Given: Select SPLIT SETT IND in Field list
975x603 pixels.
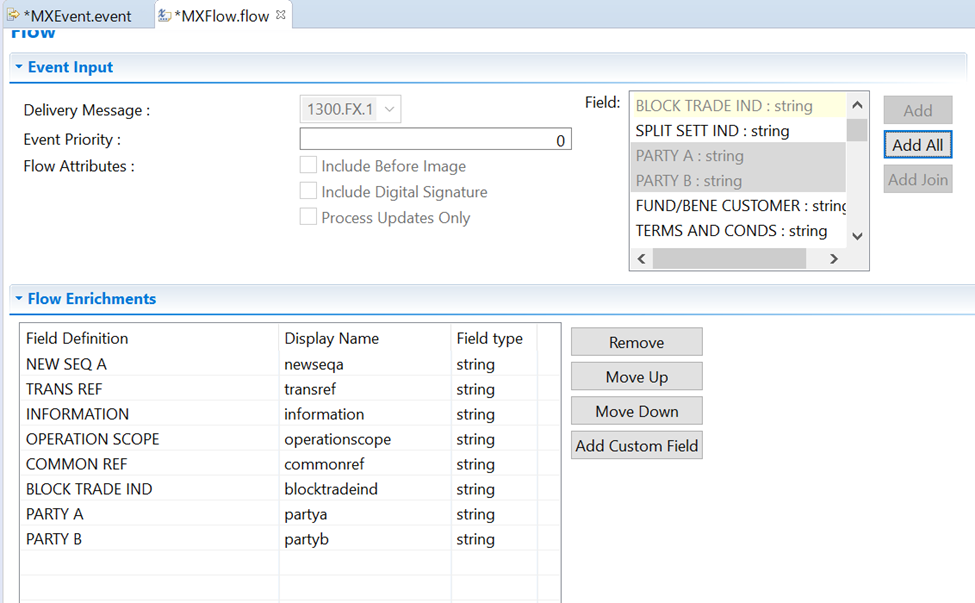Looking at the screenshot, I should [x=712, y=131].
